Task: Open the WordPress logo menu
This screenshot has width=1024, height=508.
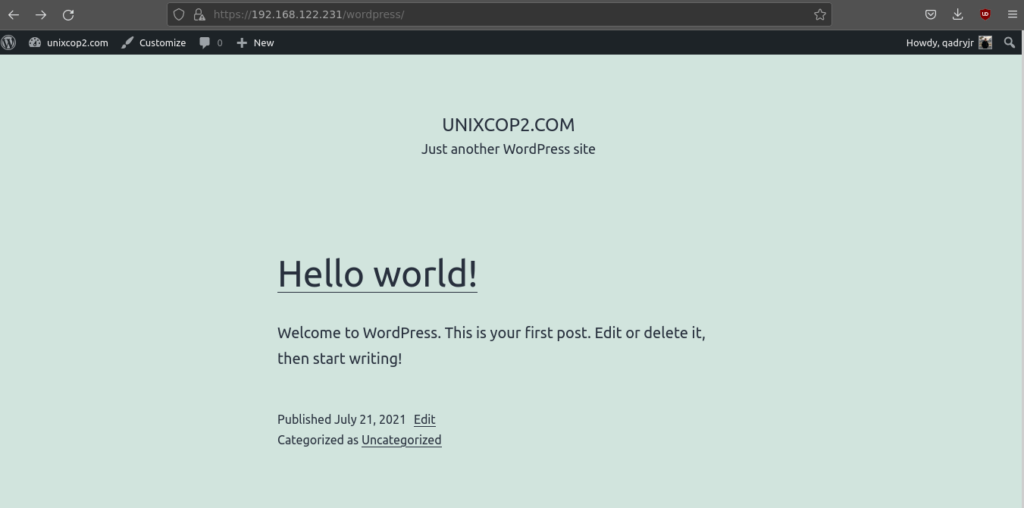Action: 8,42
